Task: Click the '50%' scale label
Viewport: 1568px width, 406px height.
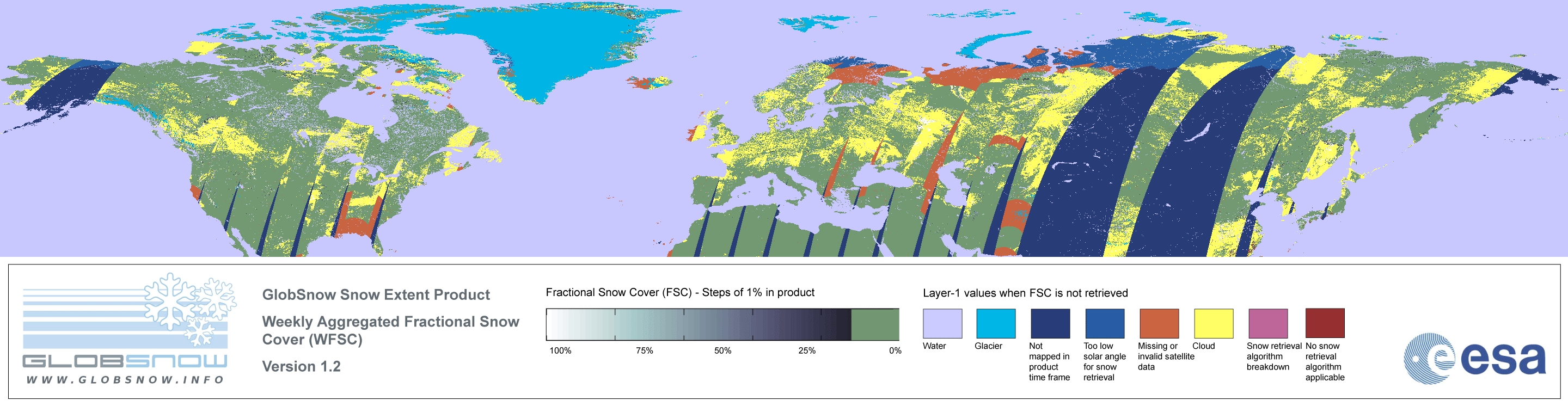Action: pyautogui.click(x=722, y=350)
